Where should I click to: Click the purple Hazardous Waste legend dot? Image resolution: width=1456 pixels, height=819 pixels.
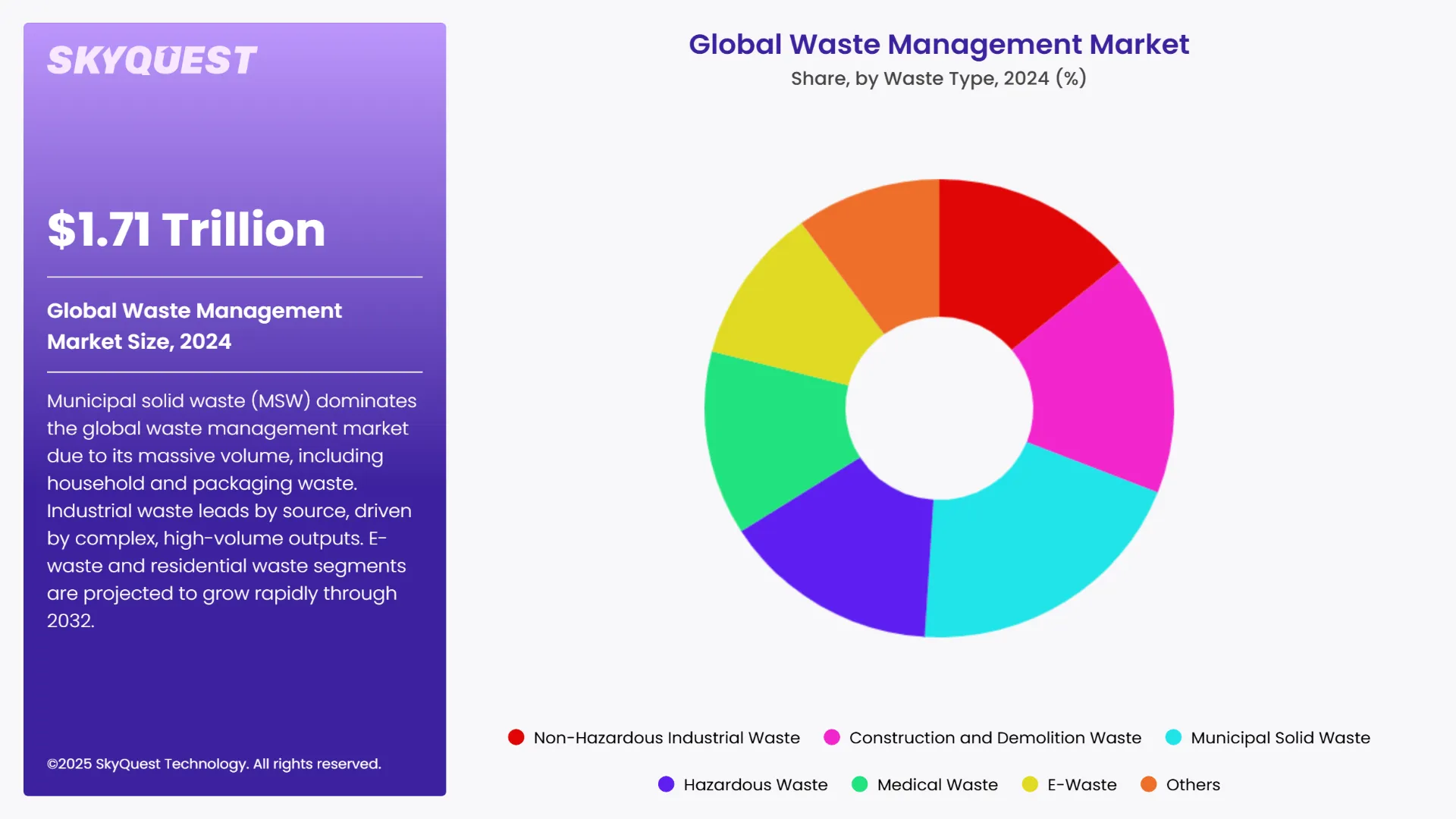click(666, 784)
